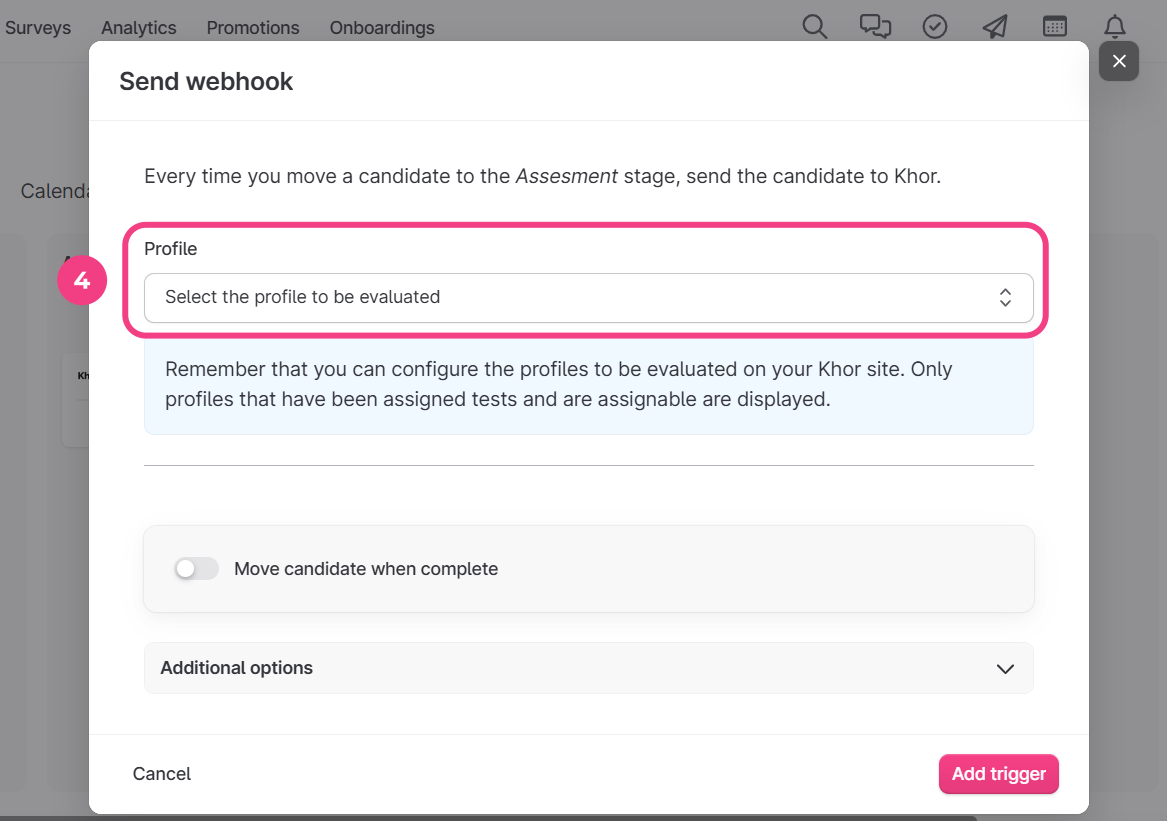
Task: Navigate to Onboardings
Action: coord(382,28)
